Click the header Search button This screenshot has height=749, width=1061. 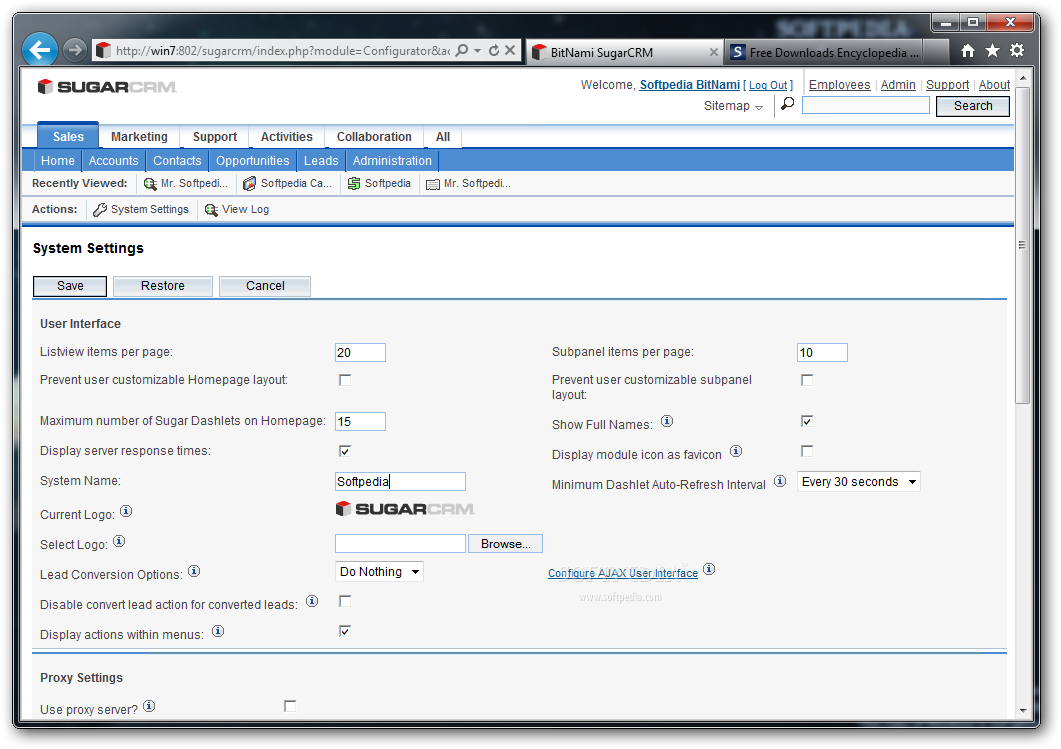click(972, 106)
